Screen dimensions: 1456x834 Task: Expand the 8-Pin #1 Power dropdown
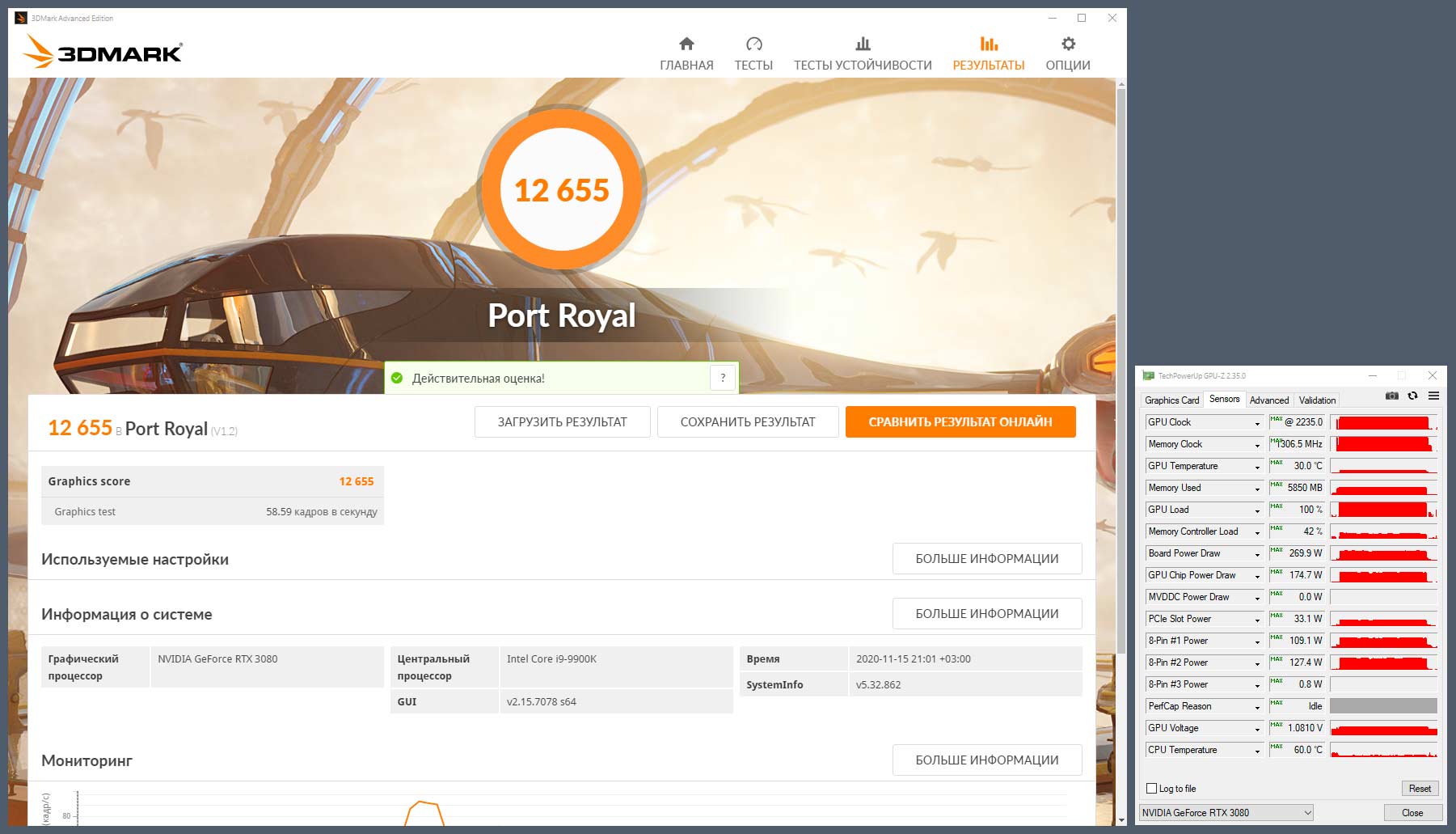point(1257,641)
